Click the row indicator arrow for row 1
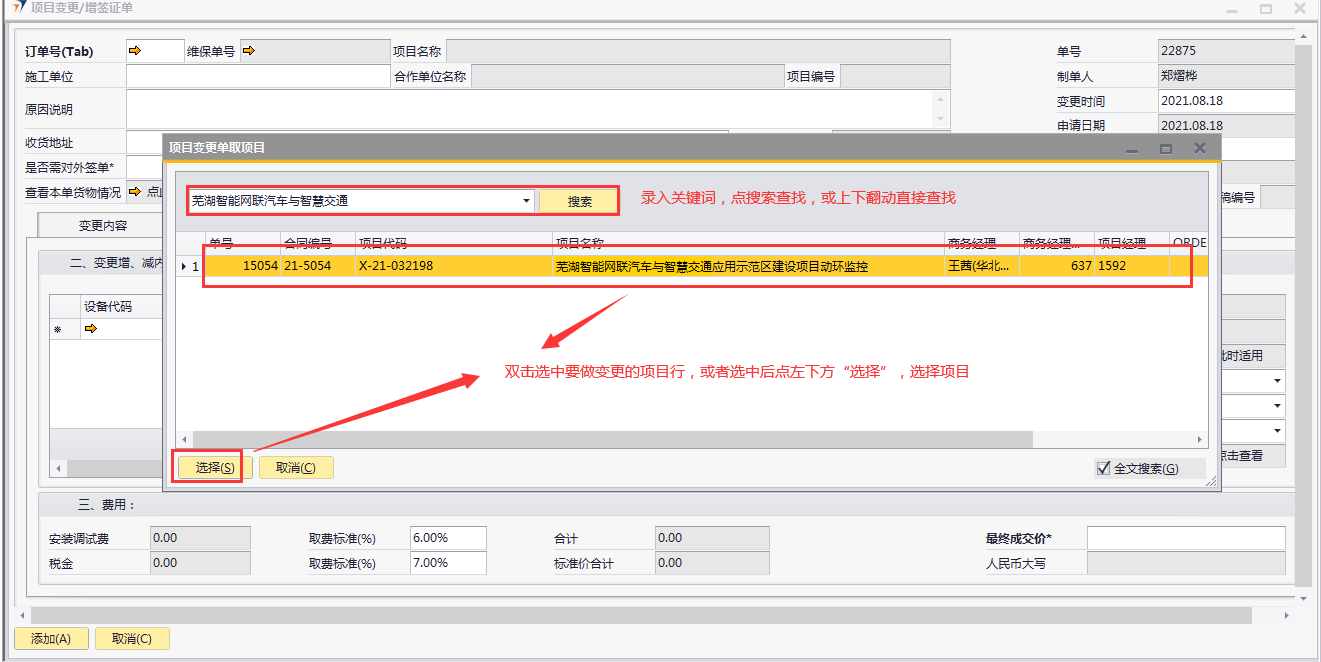This screenshot has height=662, width=1321. click(182, 267)
